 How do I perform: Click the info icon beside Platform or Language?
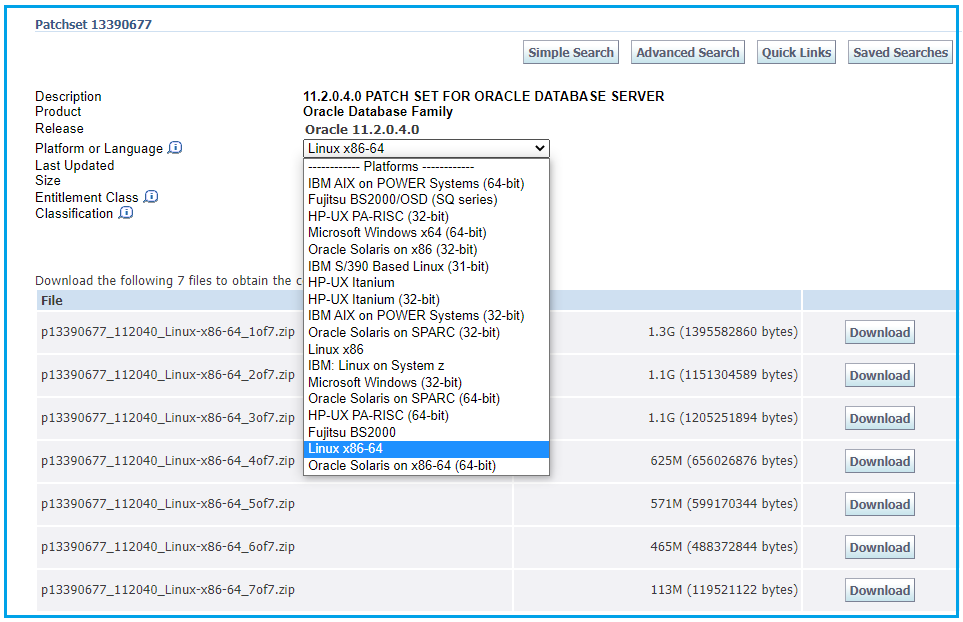tap(175, 148)
